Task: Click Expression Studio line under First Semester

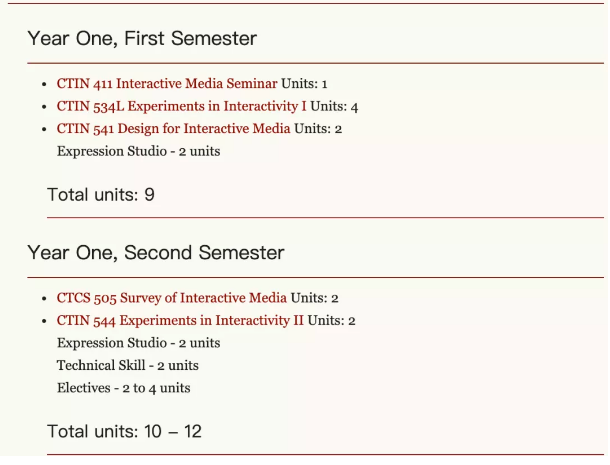Action: coord(138,151)
